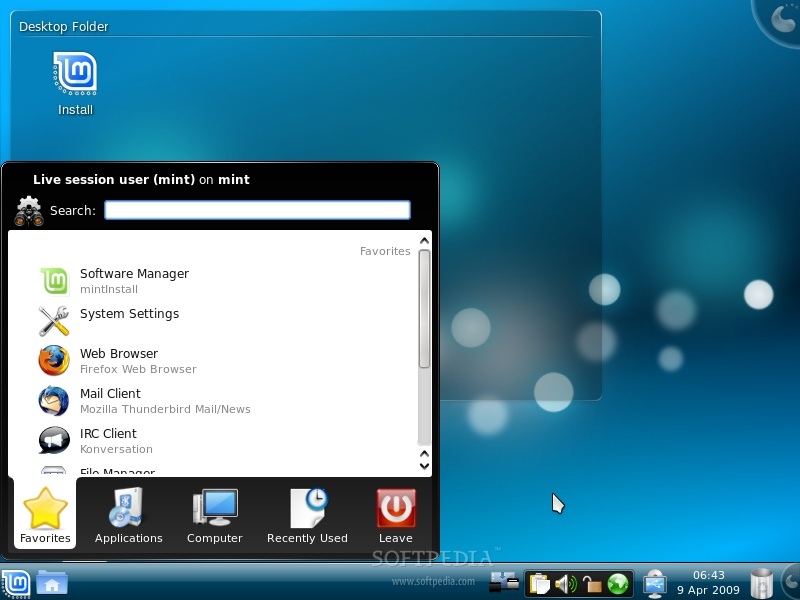Click the green globe network tray icon
The width and height of the screenshot is (800, 600).
coord(618,583)
